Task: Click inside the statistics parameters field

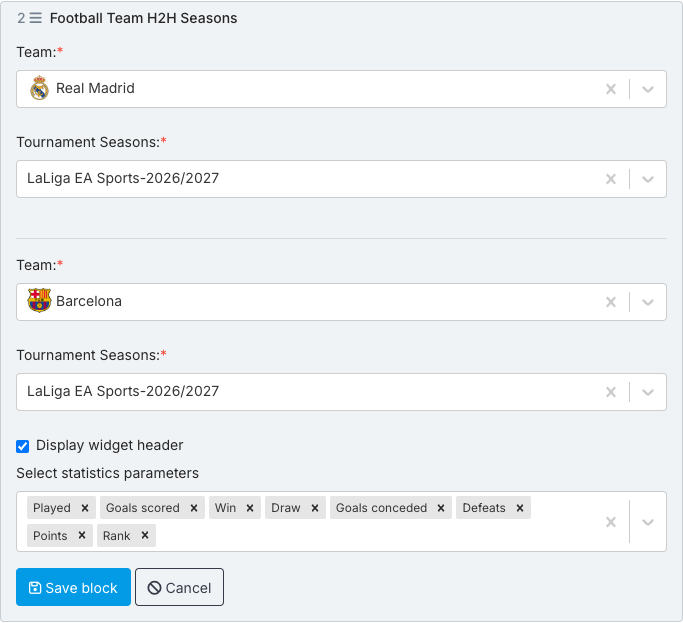Action: point(342,521)
